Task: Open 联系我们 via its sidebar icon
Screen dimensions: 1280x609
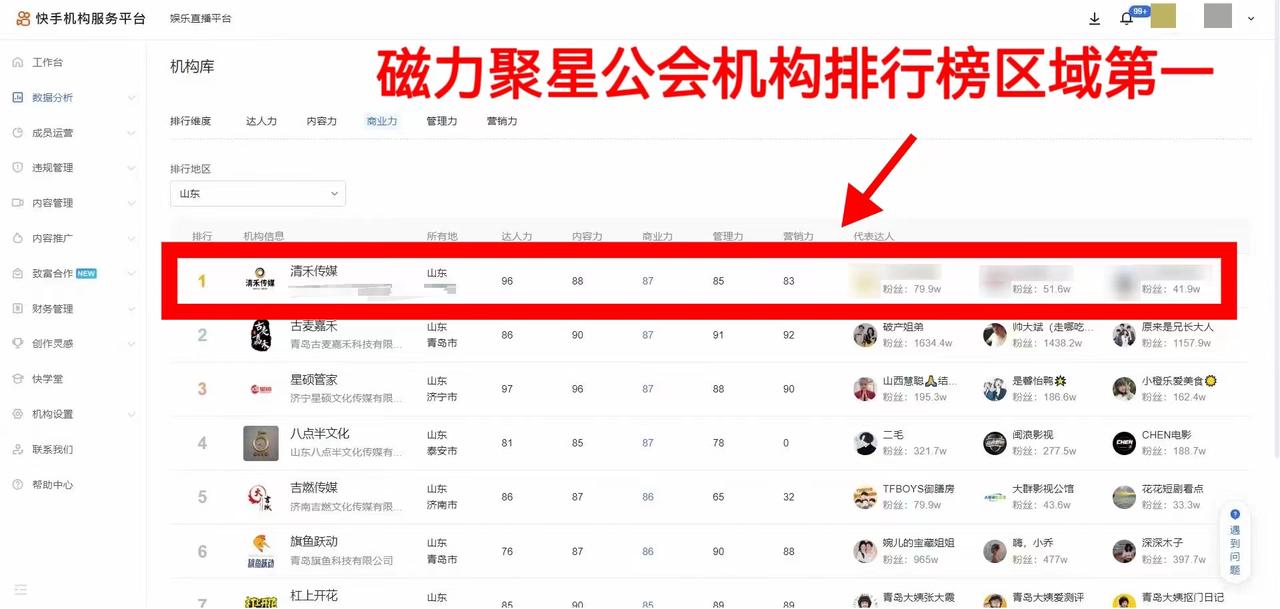Action: 18,449
